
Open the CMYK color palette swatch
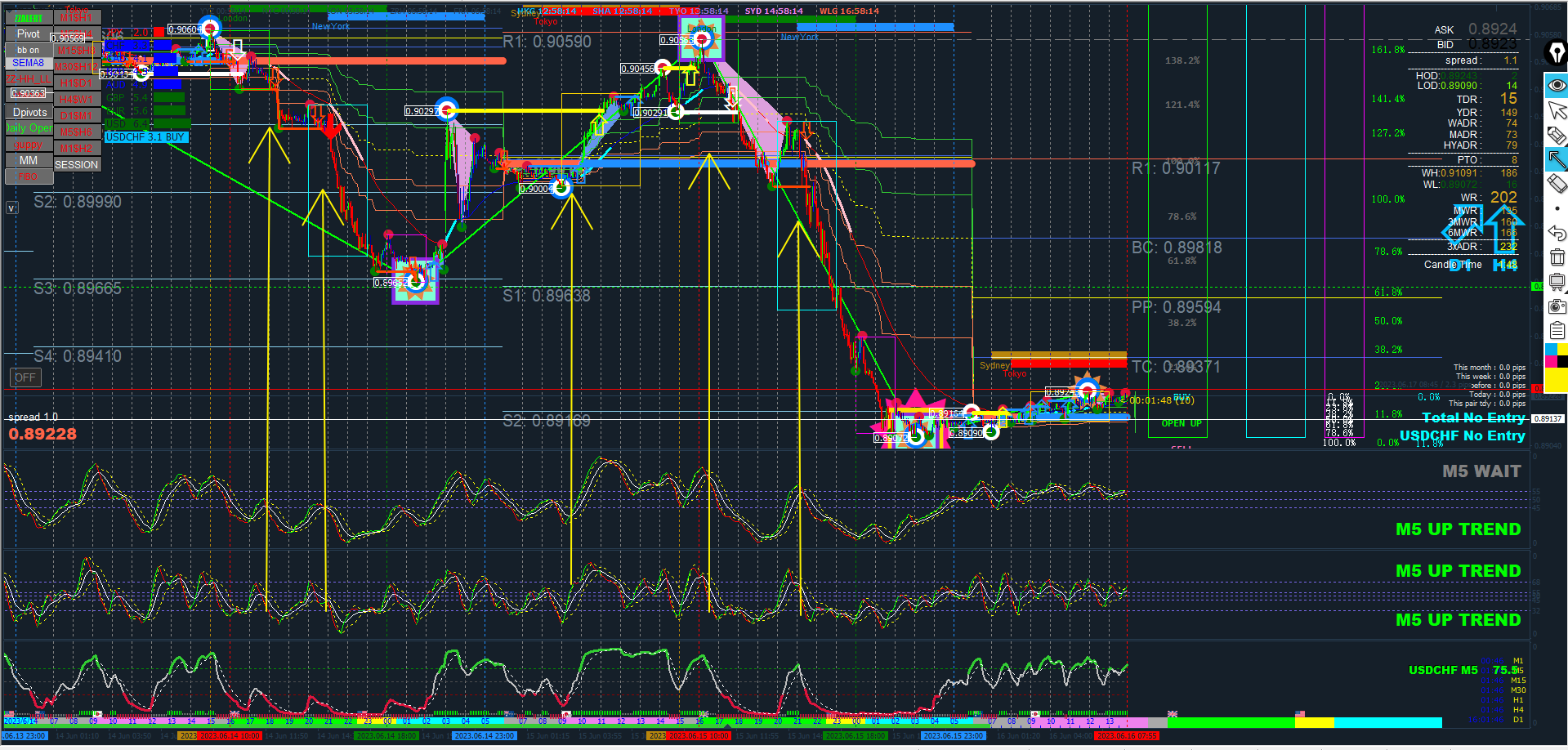[x=1557, y=356]
